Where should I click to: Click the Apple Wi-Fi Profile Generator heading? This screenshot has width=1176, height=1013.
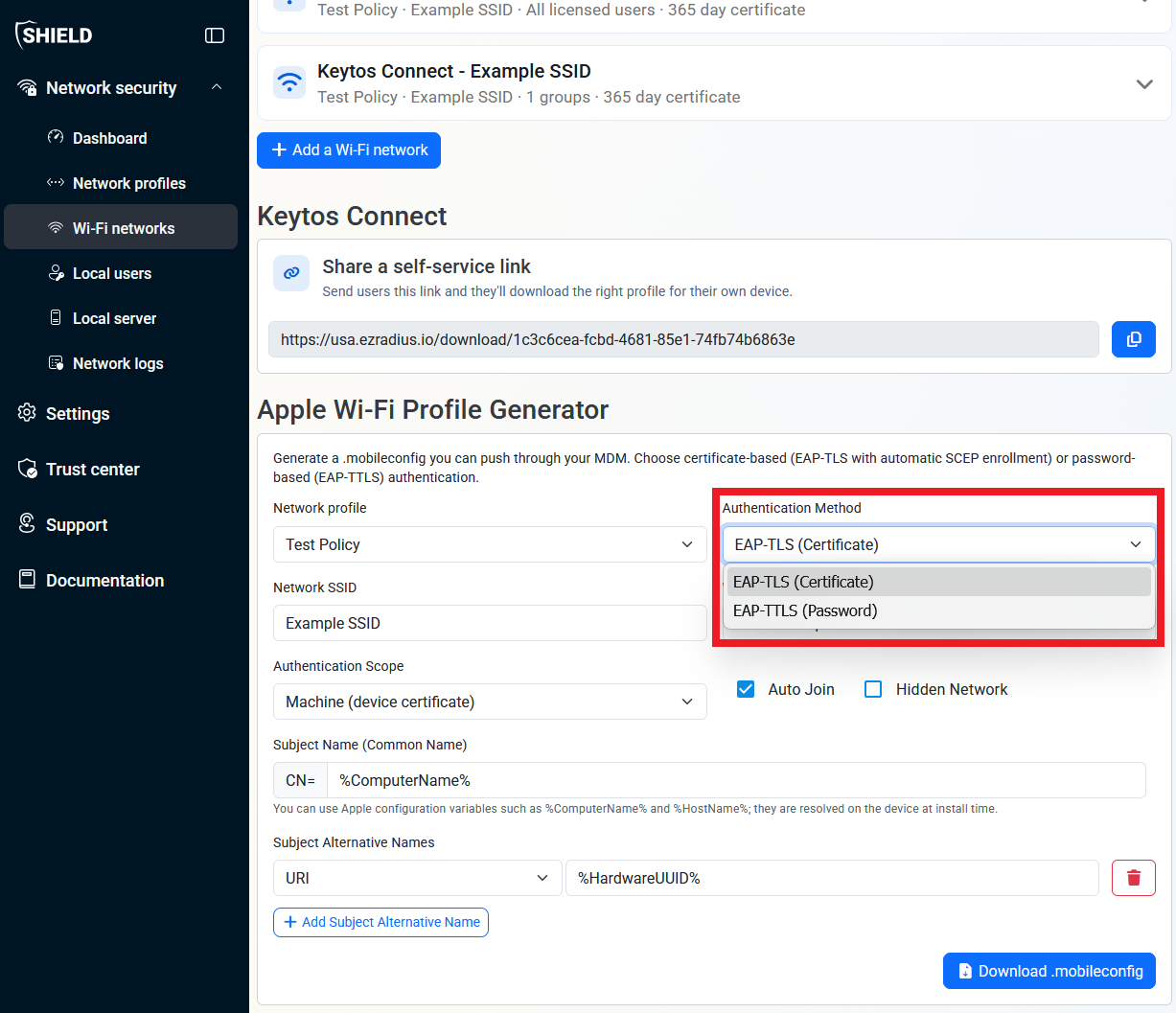click(433, 409)
